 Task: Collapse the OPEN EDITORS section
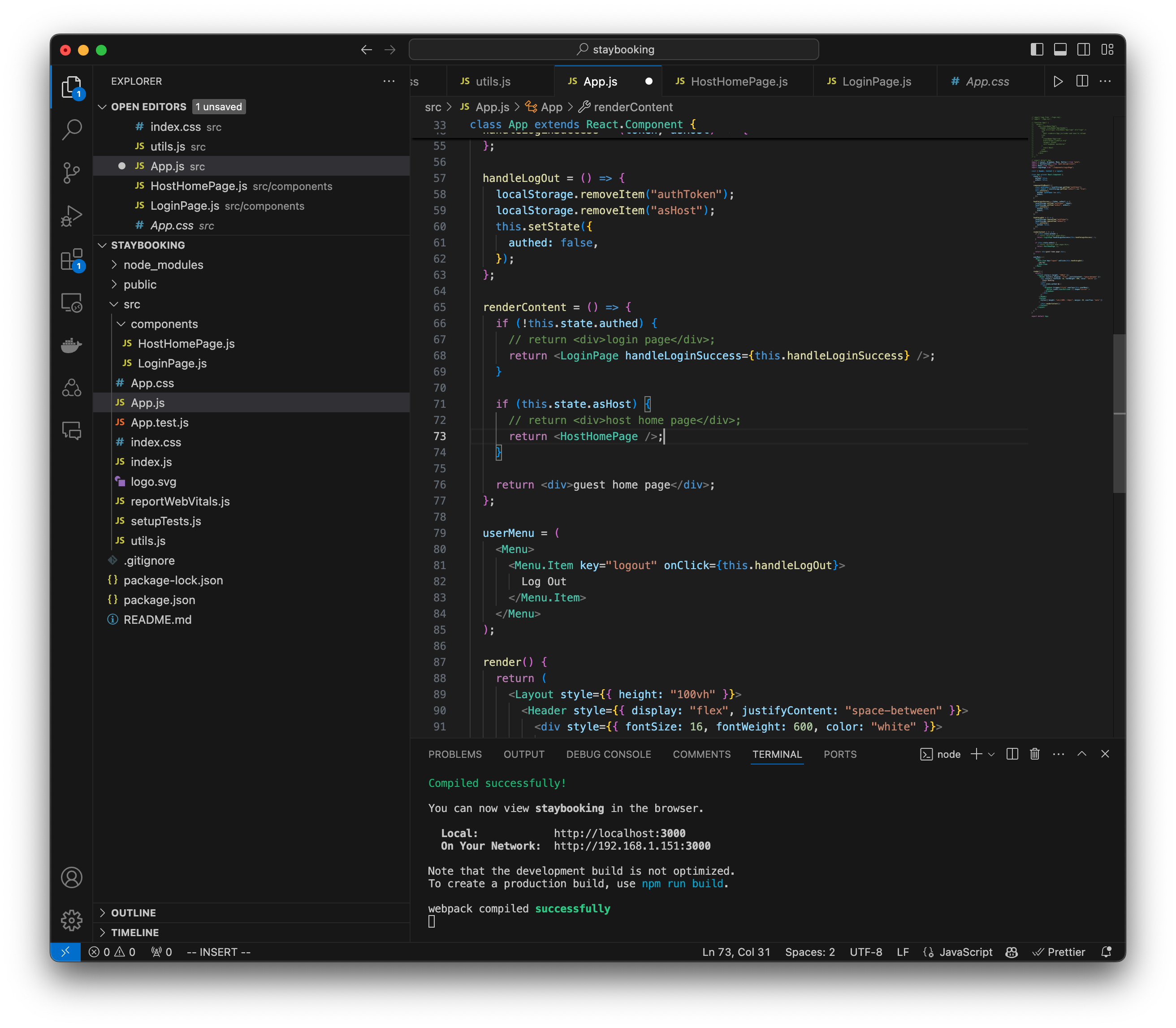pyautogui.click(x=102, y=106)
